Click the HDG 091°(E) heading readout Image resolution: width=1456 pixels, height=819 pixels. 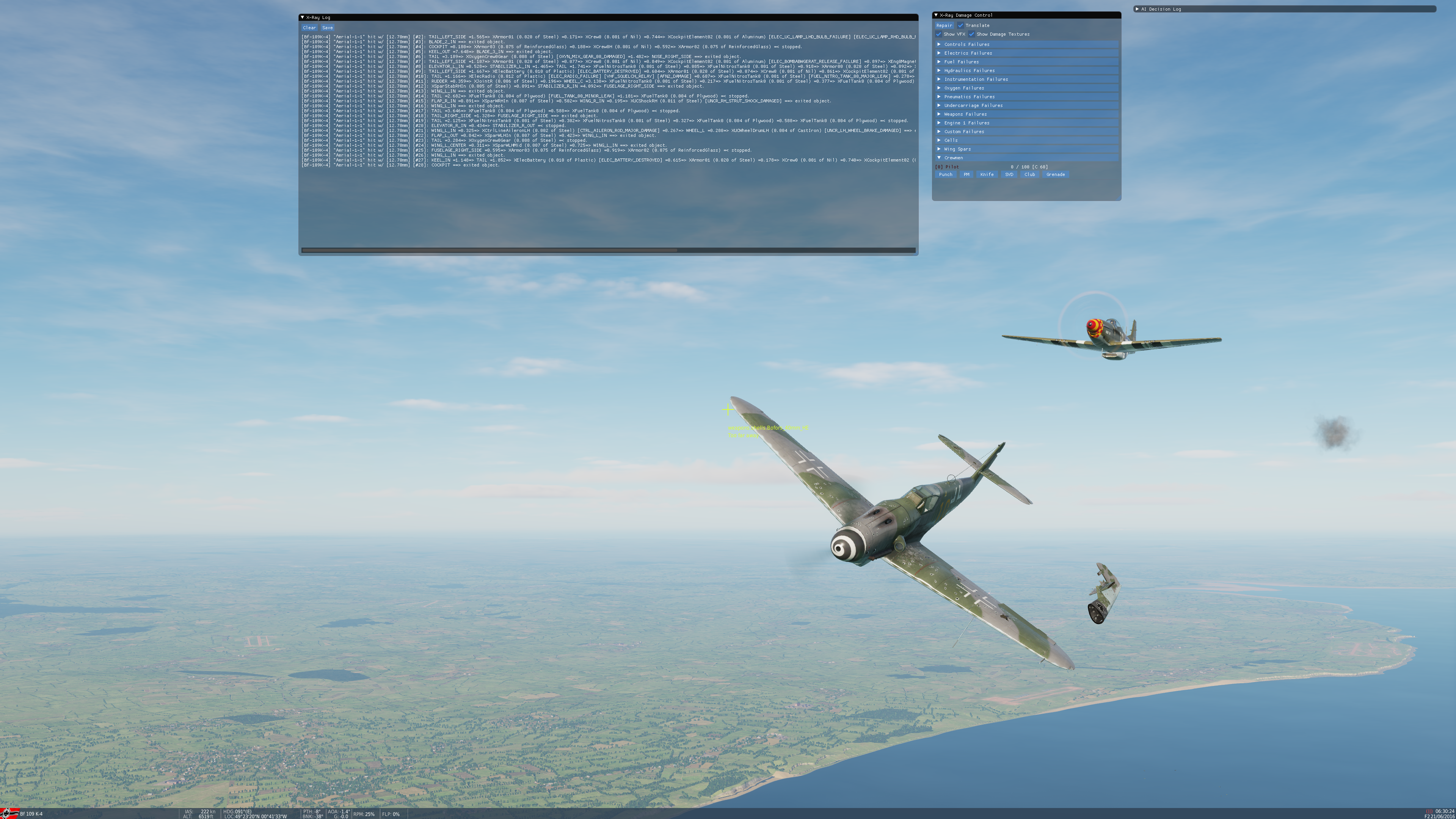click(x=238, y=812)
